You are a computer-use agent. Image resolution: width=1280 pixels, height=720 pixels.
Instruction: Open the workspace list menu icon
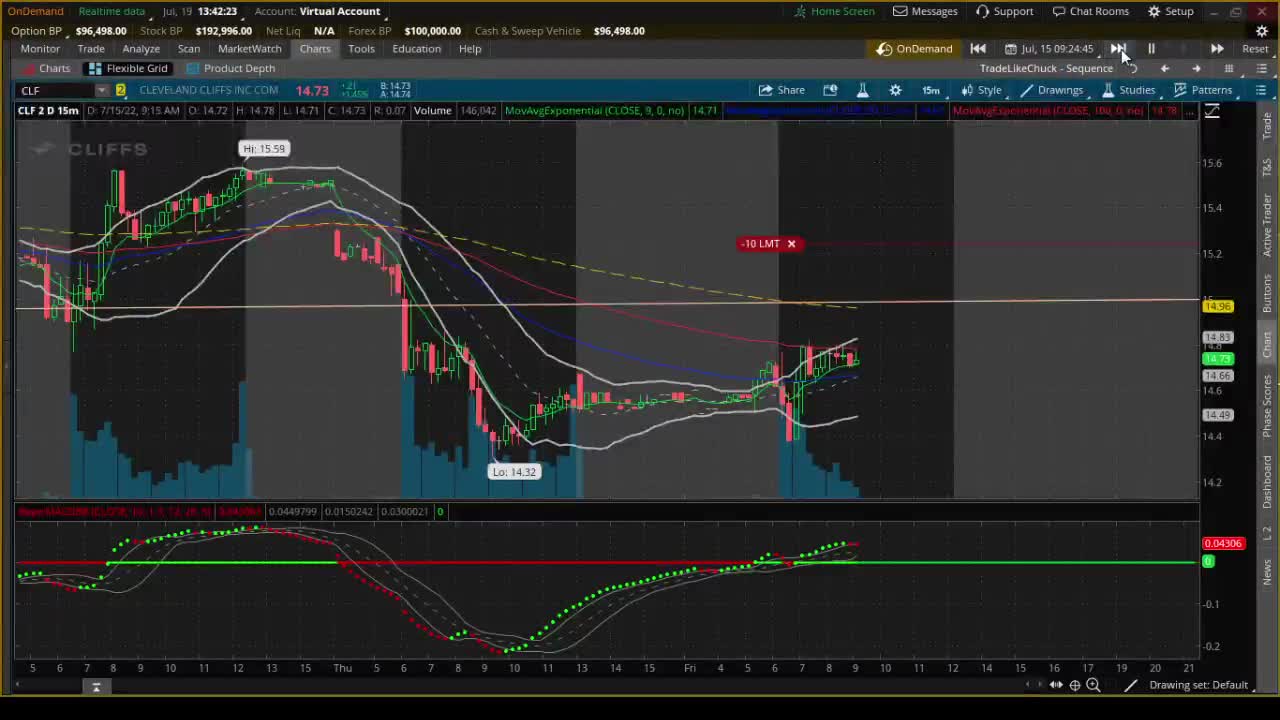1261,68
